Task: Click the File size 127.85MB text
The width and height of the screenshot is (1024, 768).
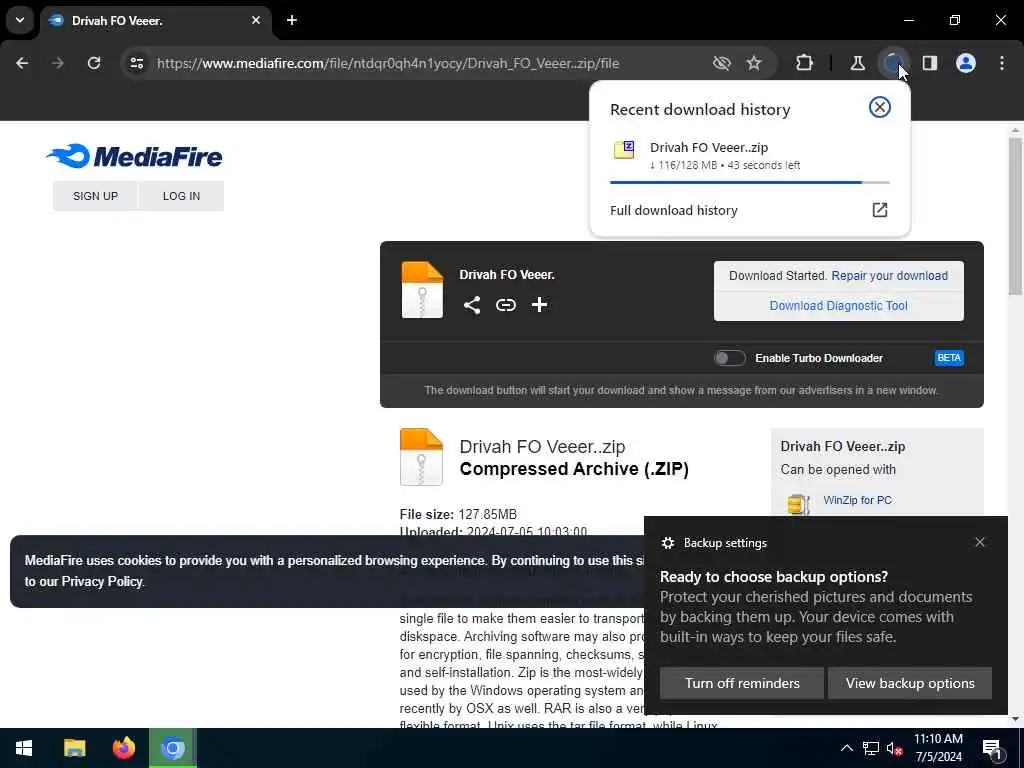Action: (458, 515)
